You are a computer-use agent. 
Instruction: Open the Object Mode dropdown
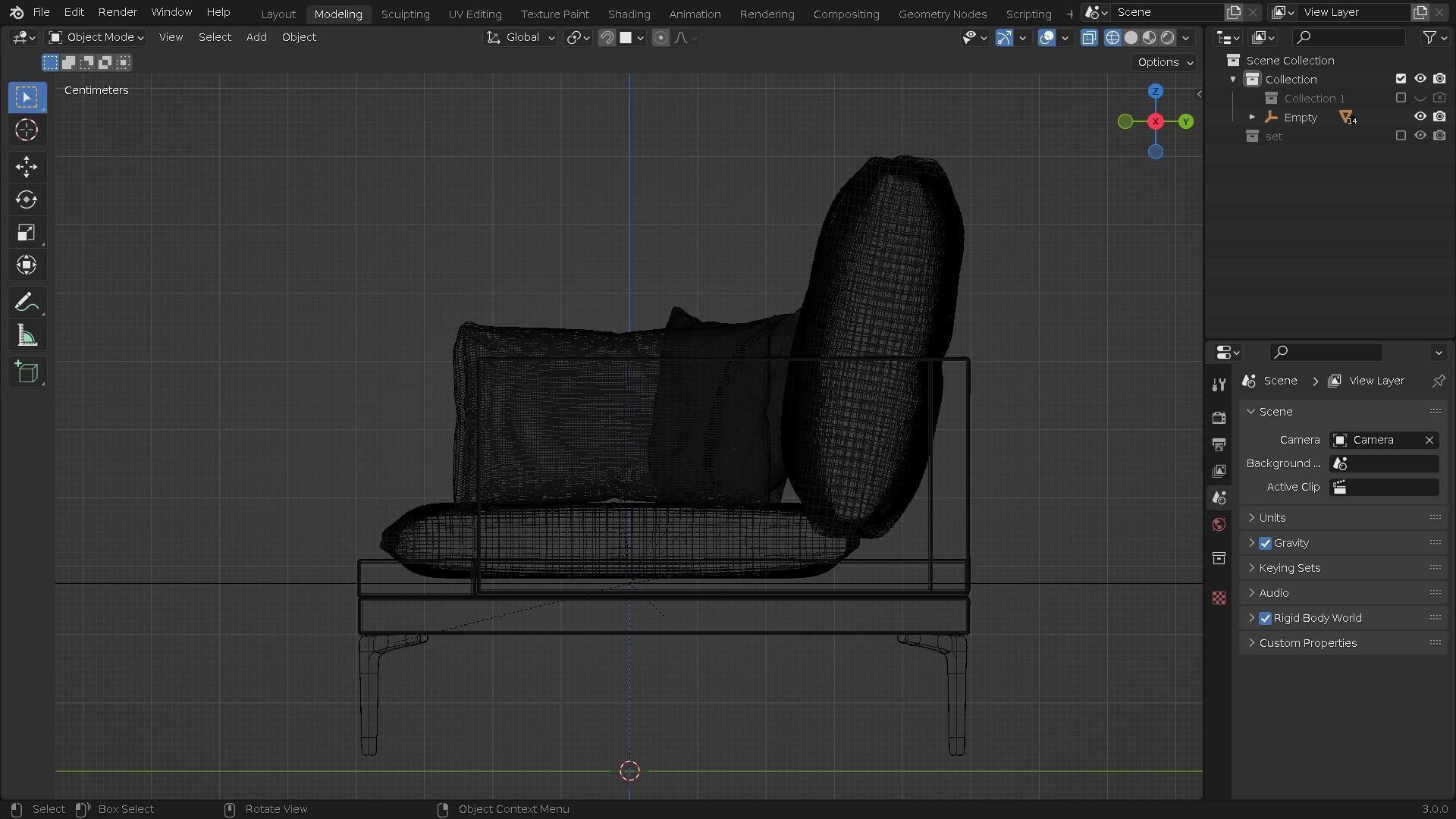point(93,37)
